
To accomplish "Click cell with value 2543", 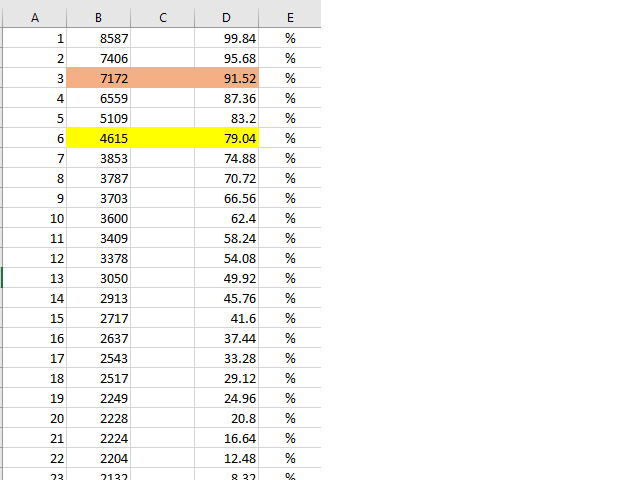I will (98, 358).
